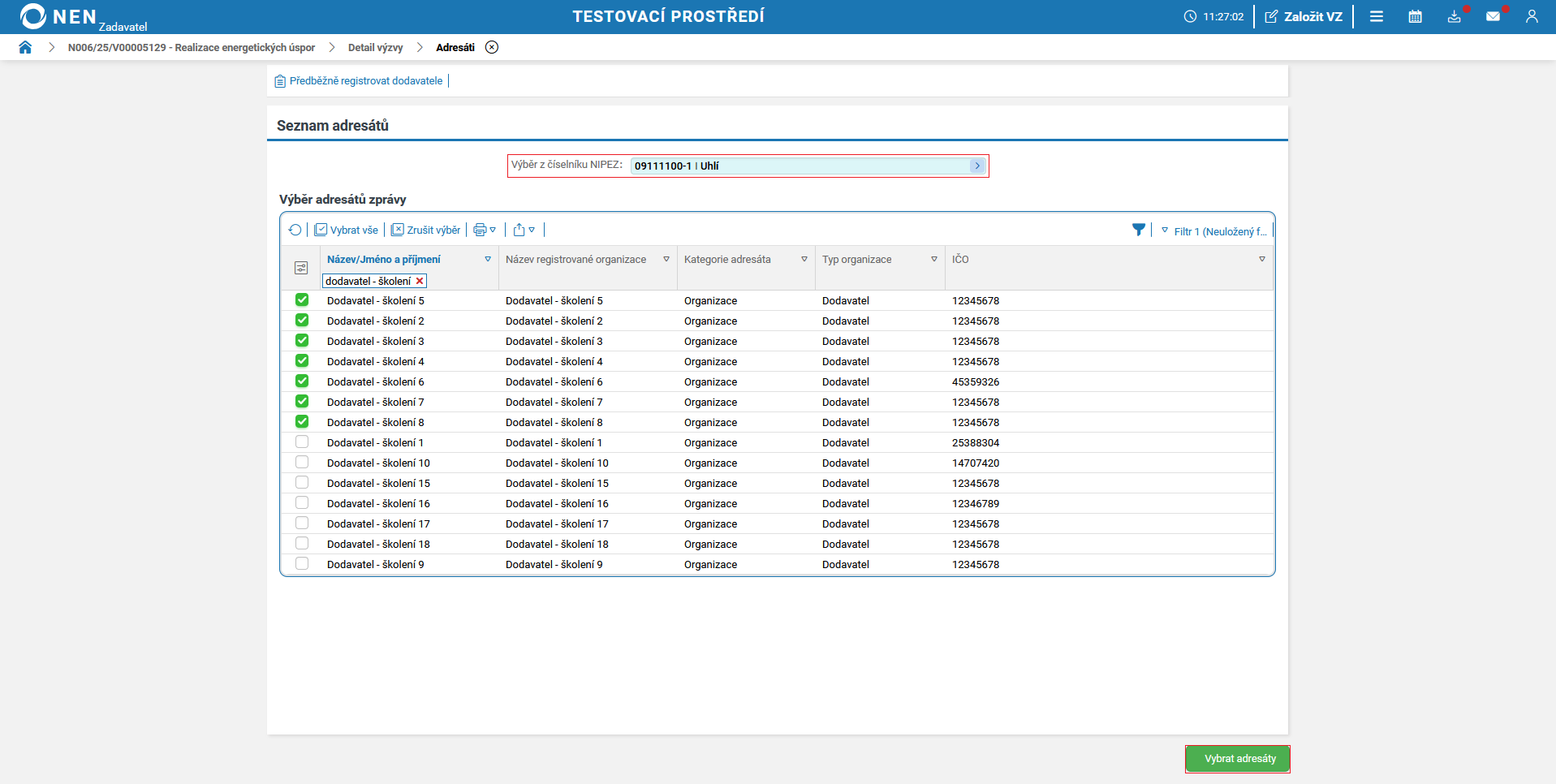The height and width of the screenshot is (784, 1556).
Task: Check the Dodavatel - školení 10 row
Action: (x=302, y=463)
